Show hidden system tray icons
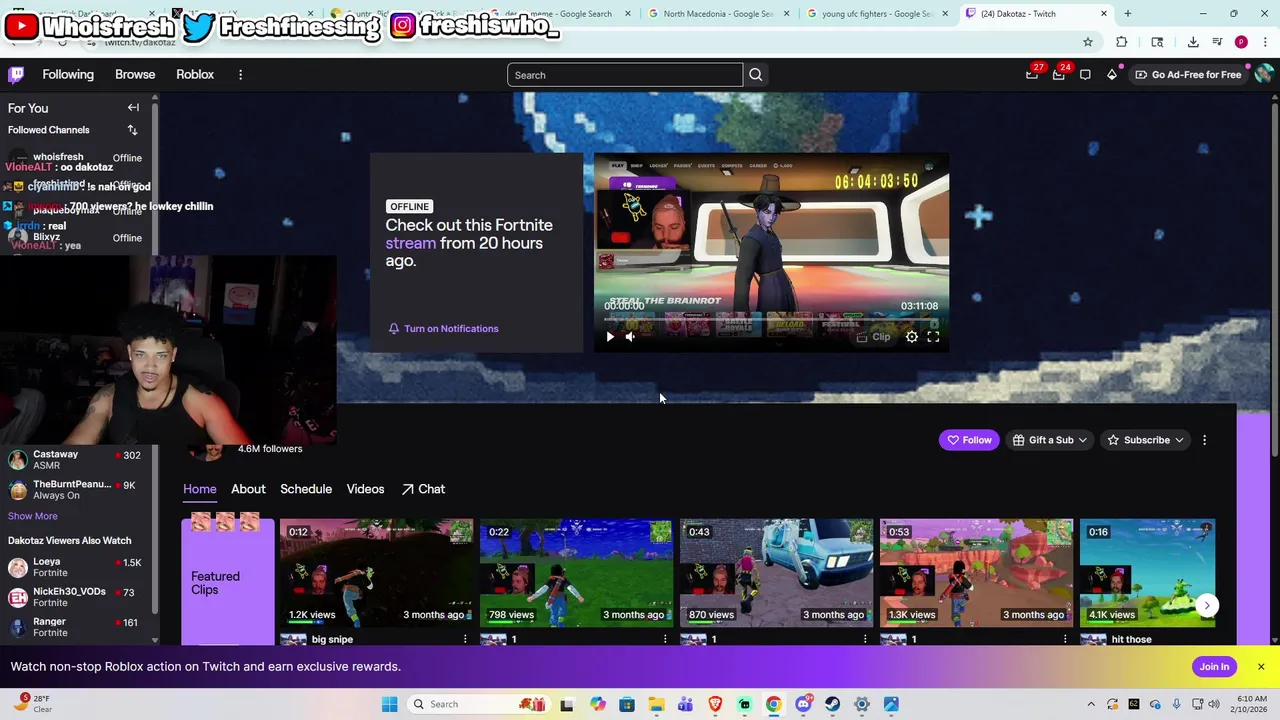The image size is (1280, 720). pyautogui.click(x=1092, y=704)
